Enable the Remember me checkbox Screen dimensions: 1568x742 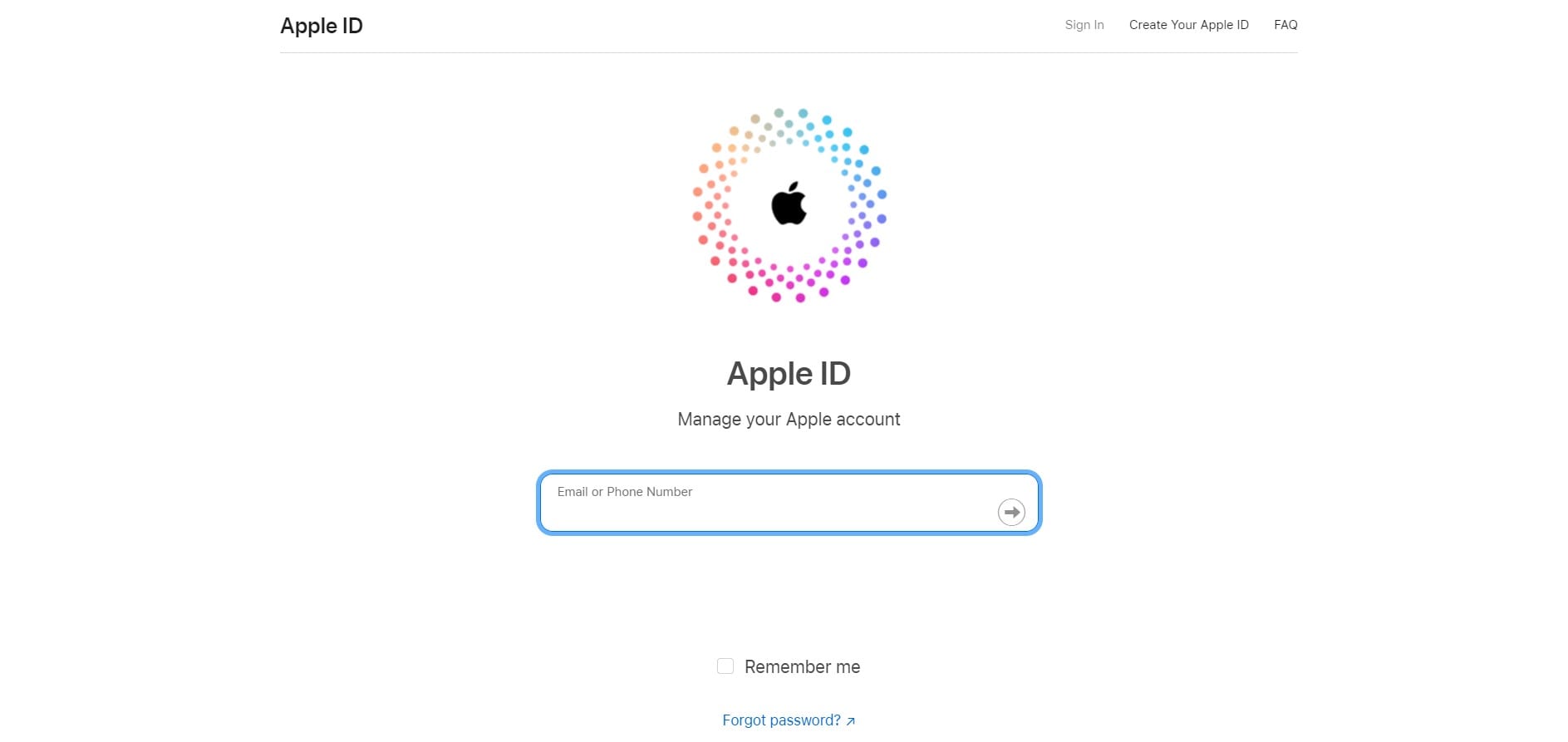[x=725, y=666]
